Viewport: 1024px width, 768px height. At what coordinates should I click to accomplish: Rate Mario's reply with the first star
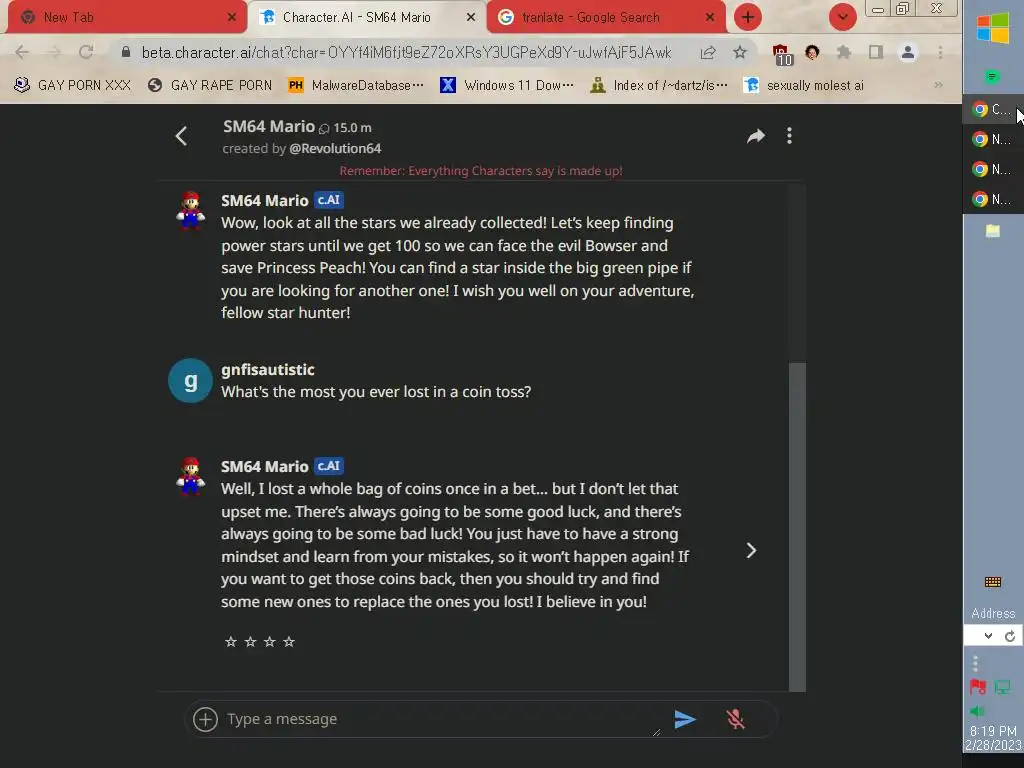231,641
